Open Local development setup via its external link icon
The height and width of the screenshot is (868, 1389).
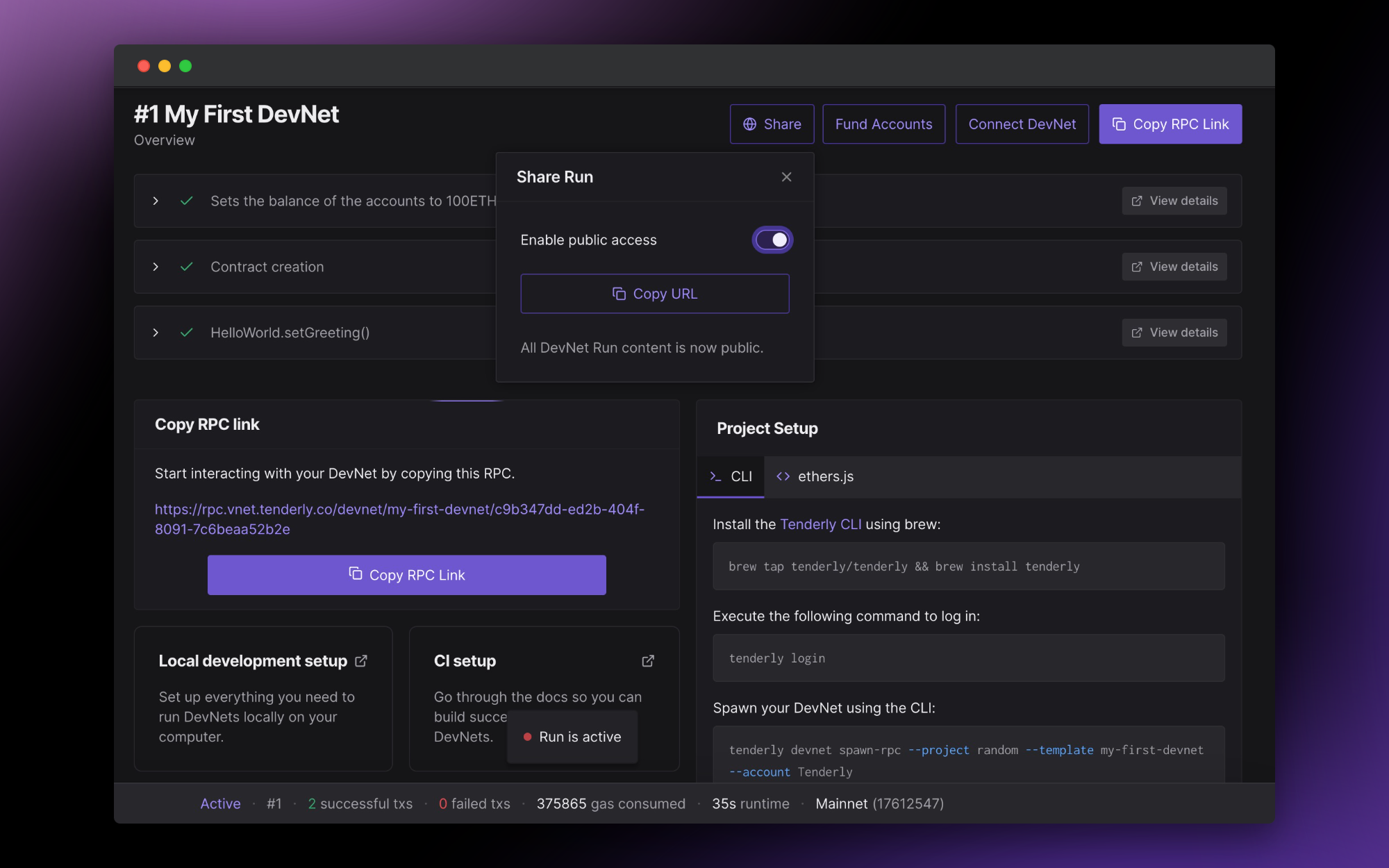pos(362,660)
